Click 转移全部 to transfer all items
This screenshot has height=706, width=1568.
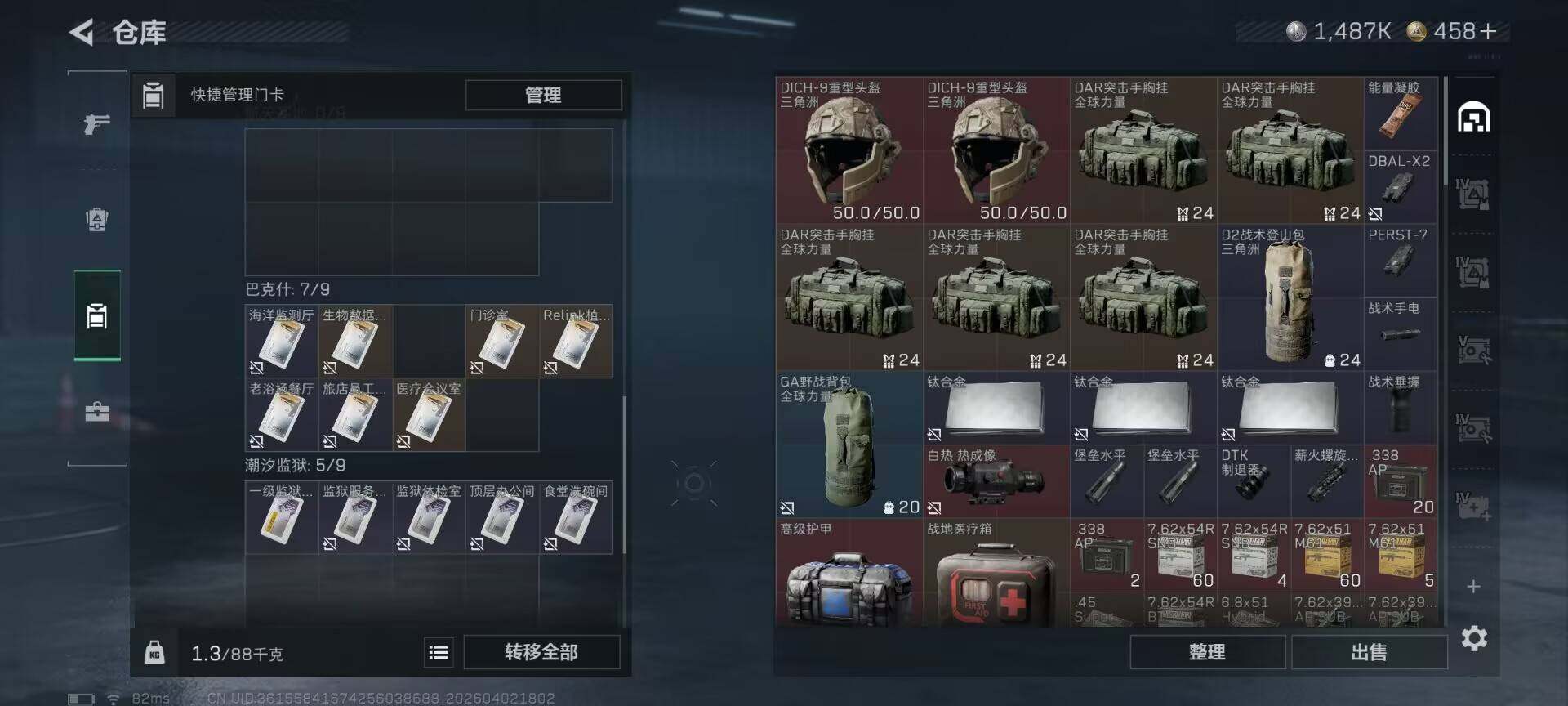coord(541,652)
